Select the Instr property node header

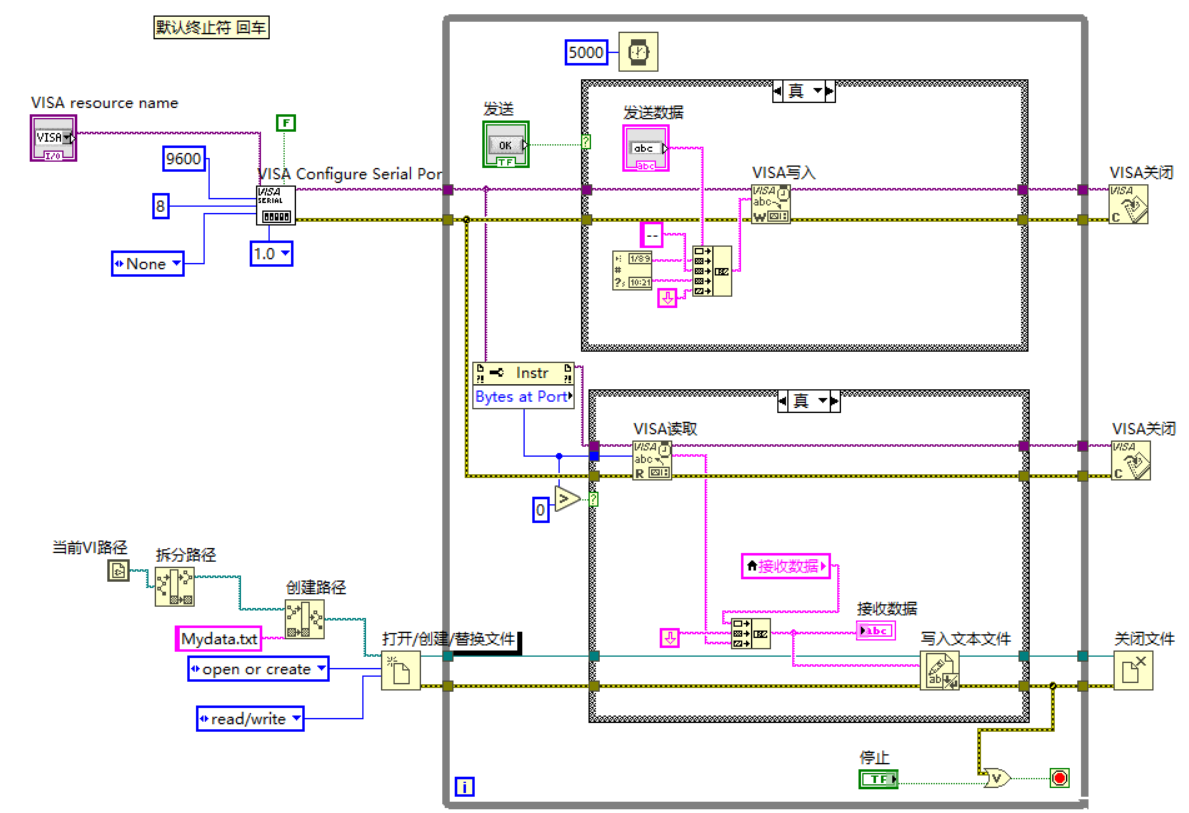524,373
